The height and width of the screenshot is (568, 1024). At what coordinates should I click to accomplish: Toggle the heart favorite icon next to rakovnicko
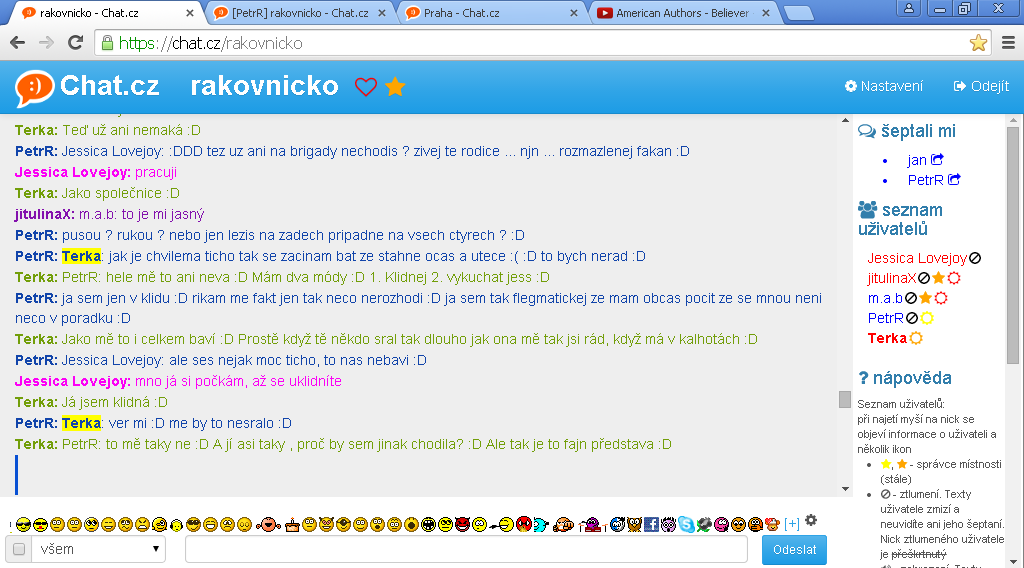point(366,87)
